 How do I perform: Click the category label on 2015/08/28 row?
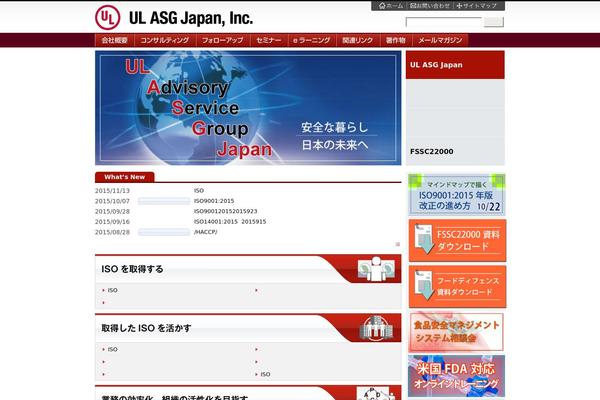pyautogui.click(x=164, y=232)
